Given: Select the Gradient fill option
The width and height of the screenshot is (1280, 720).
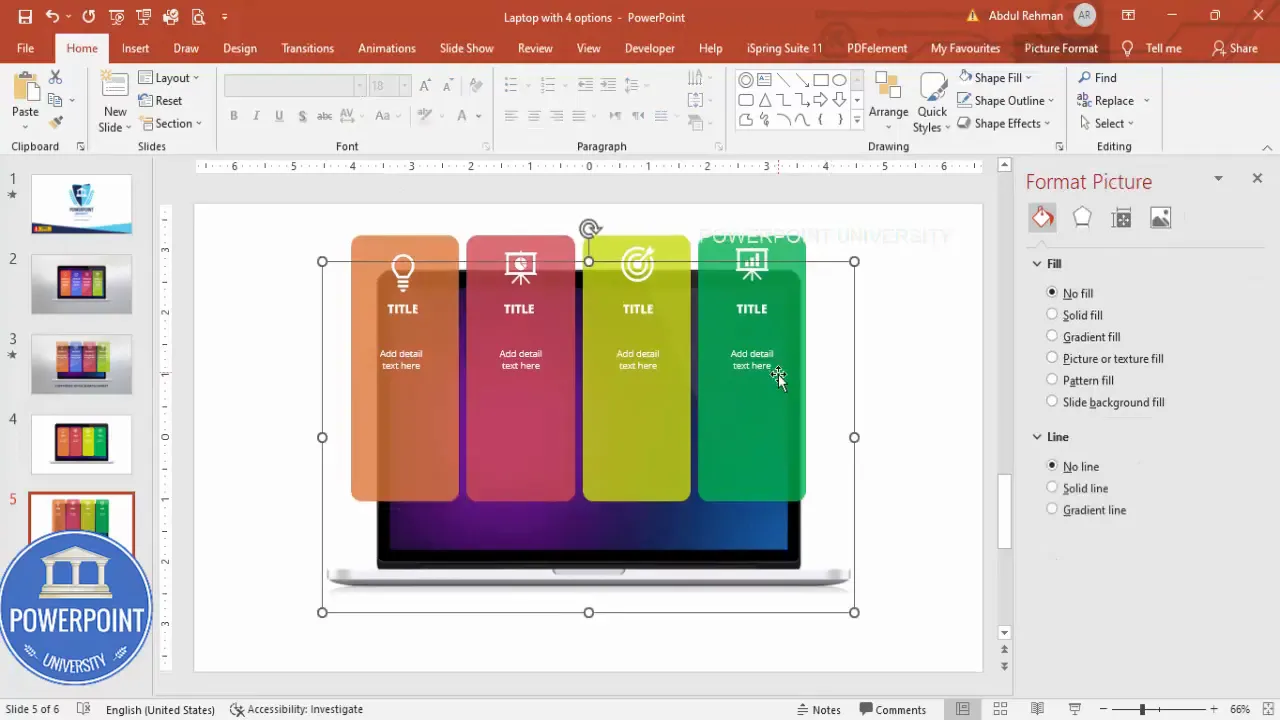Looking at the screenshot, I should click(x=1052, y=336).
